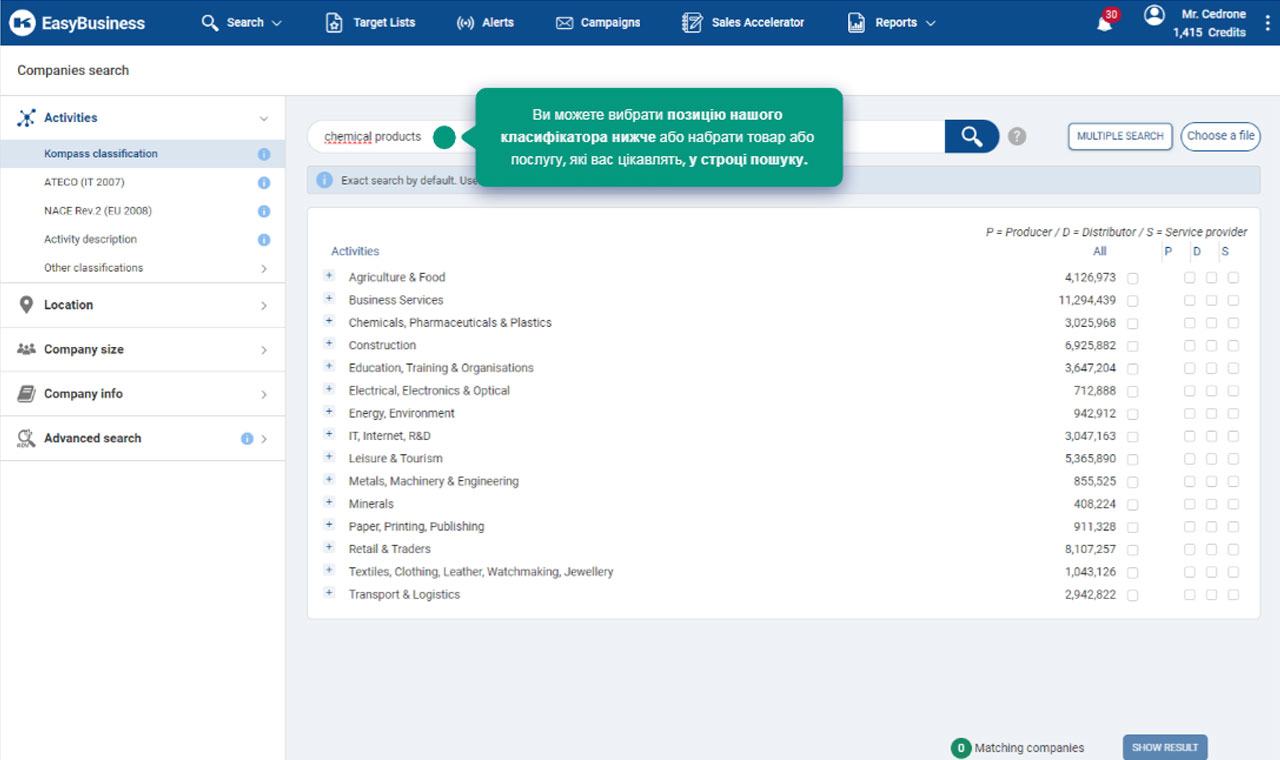Screen dimensions: 1280x760
Task: Click the MULTIPLE SEARCH button
Action: coord(1119,136)
